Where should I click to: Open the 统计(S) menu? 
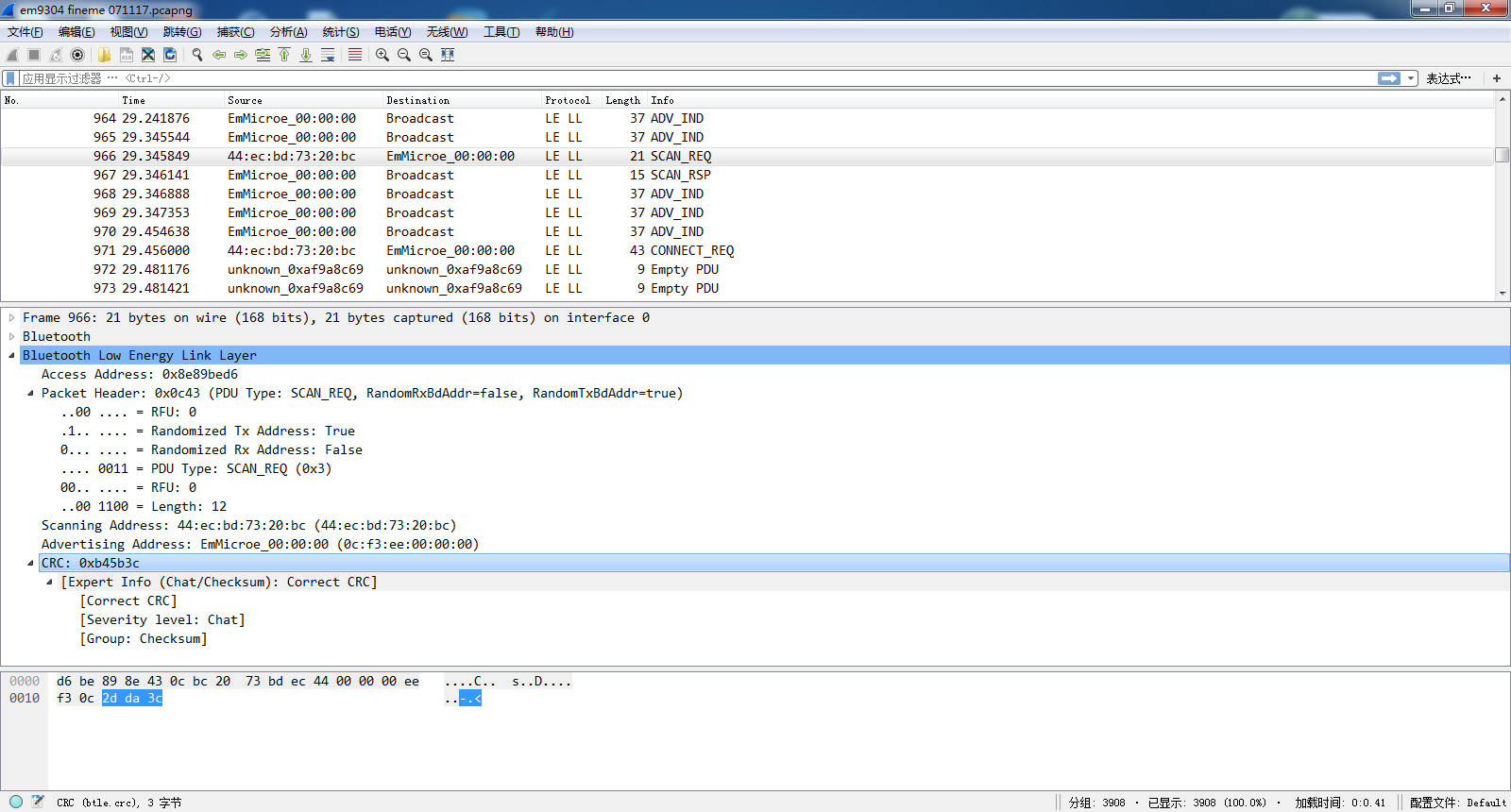341,32
